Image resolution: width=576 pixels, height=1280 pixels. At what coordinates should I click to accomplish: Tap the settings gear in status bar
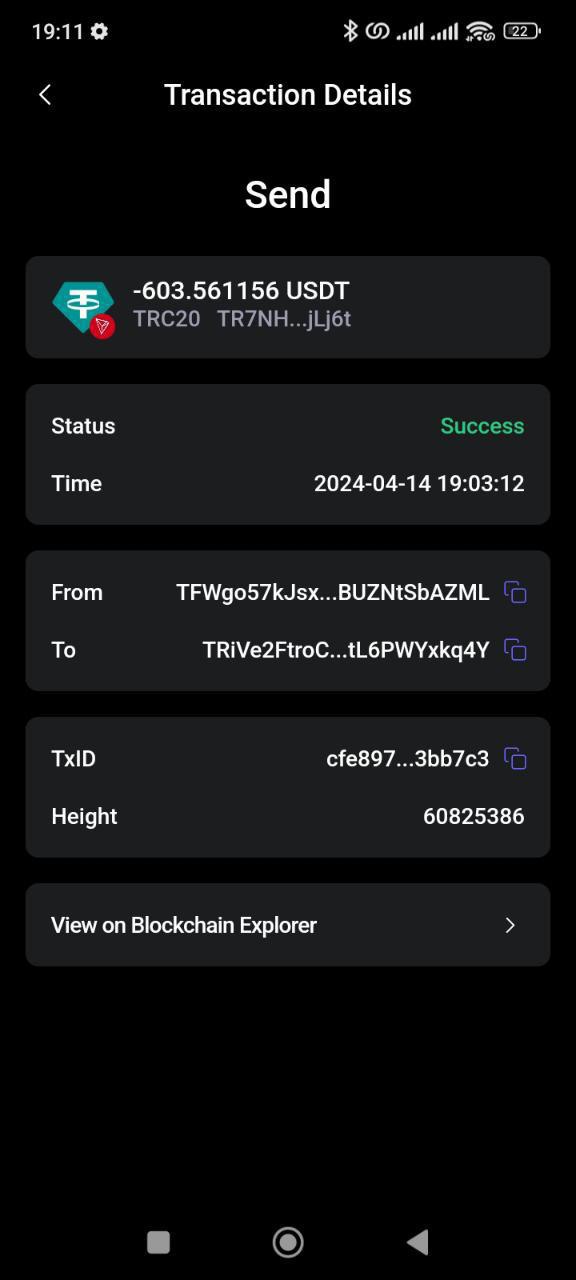[99, 31]
